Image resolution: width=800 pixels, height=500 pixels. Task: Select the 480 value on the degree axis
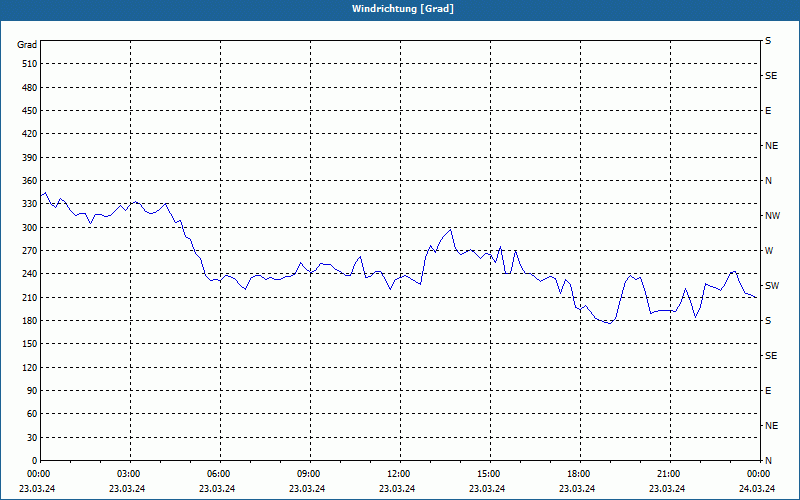click(30, 88)
